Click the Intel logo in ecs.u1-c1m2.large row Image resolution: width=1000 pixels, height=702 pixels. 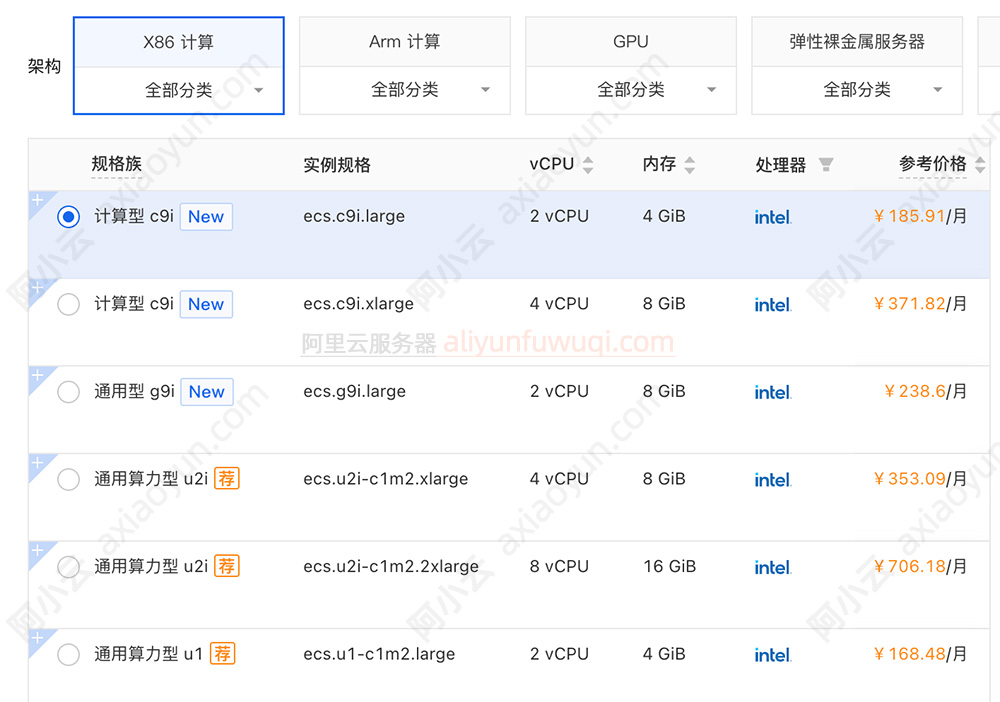pyautogui.click(x=772, y=655)
